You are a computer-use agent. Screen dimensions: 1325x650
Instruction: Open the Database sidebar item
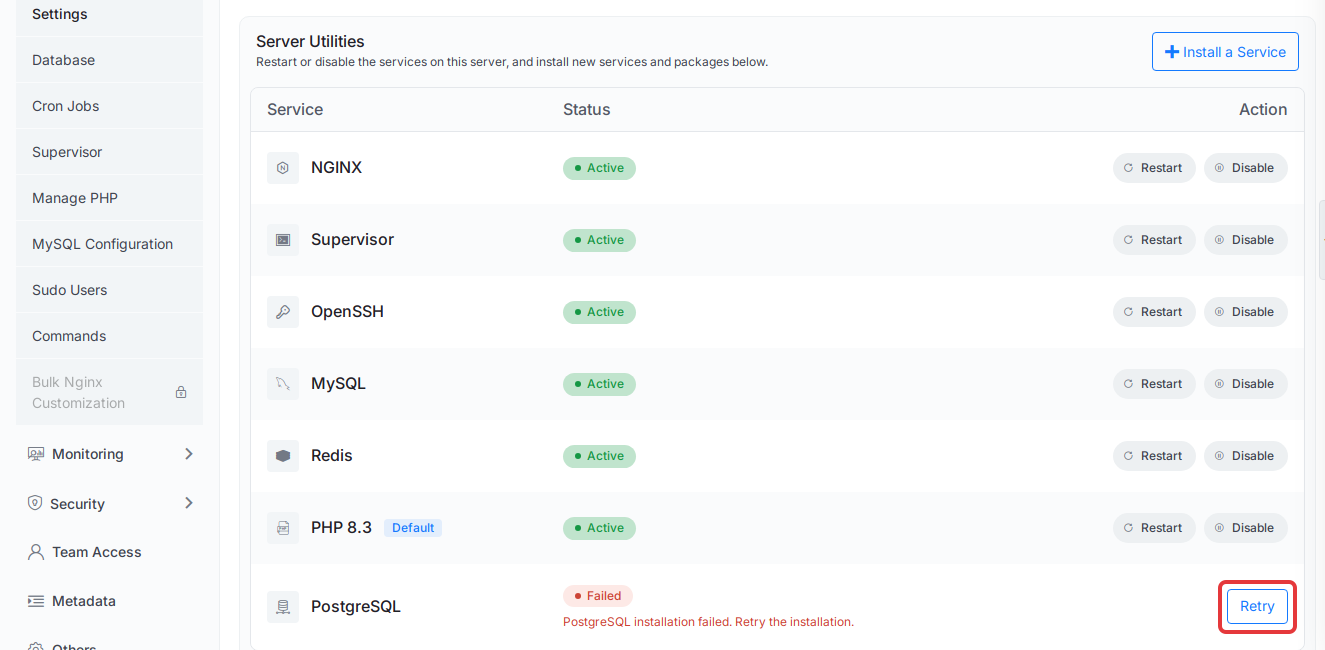(109, 60)
